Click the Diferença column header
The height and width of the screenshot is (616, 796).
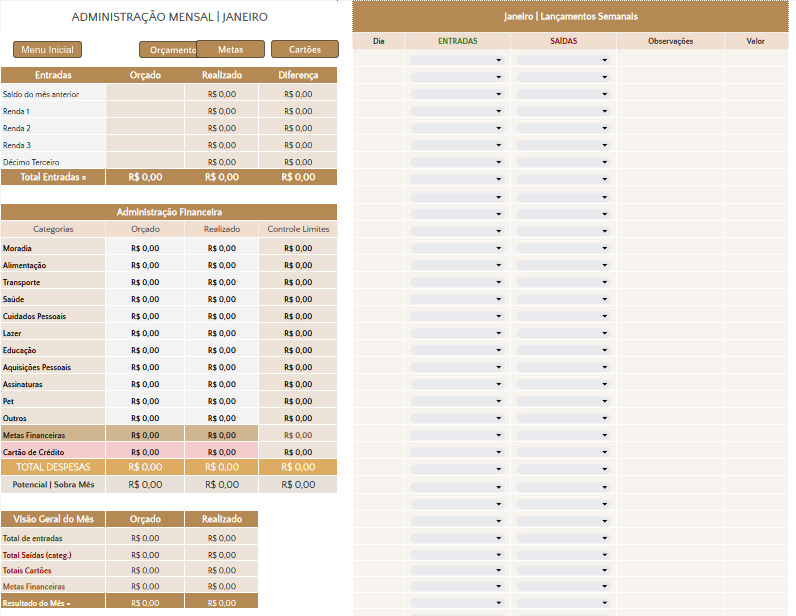(298, 75)
